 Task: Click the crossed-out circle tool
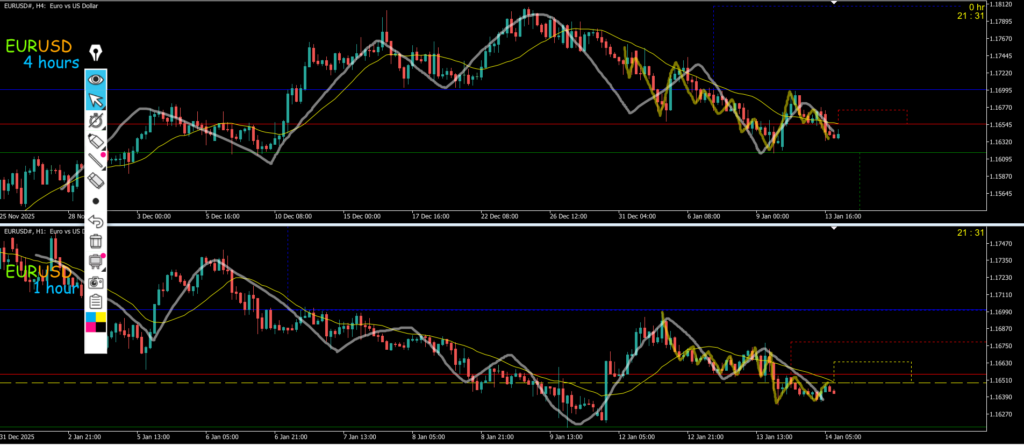coord(96,120)
